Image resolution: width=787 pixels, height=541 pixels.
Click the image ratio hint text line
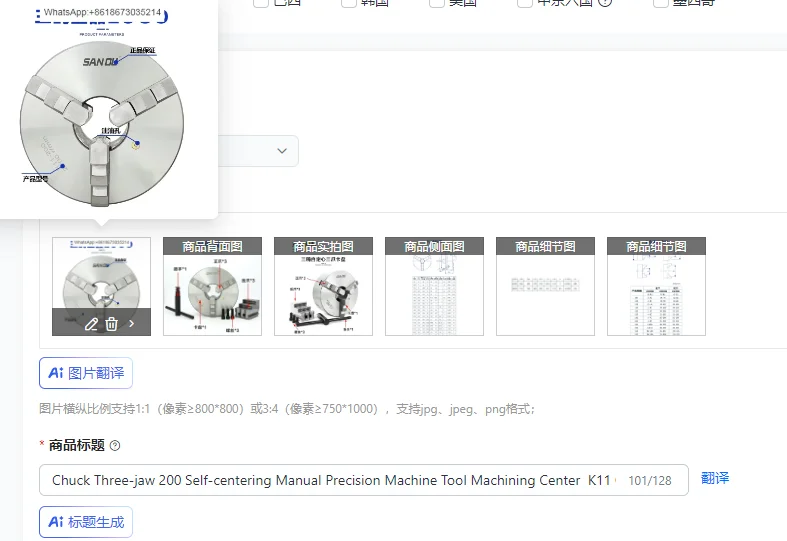coord(287,409)
